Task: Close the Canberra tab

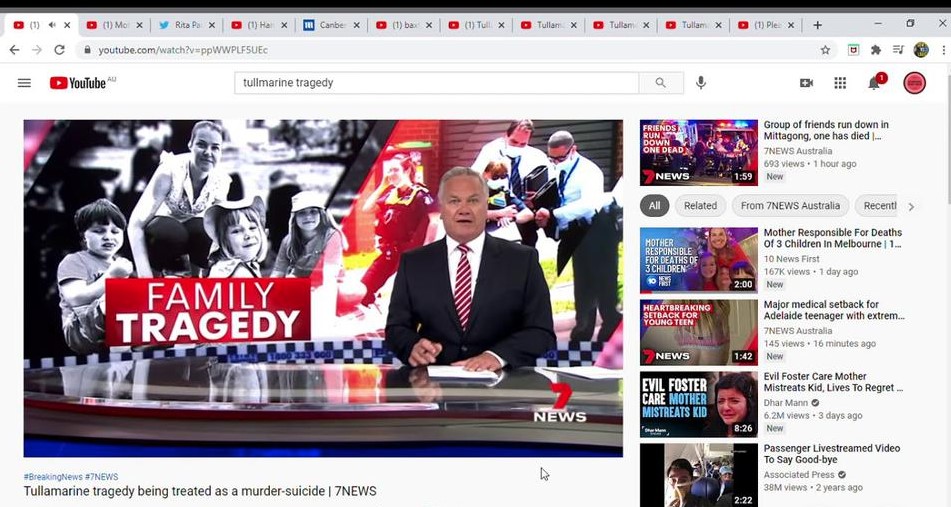Action: coord(357,25)
